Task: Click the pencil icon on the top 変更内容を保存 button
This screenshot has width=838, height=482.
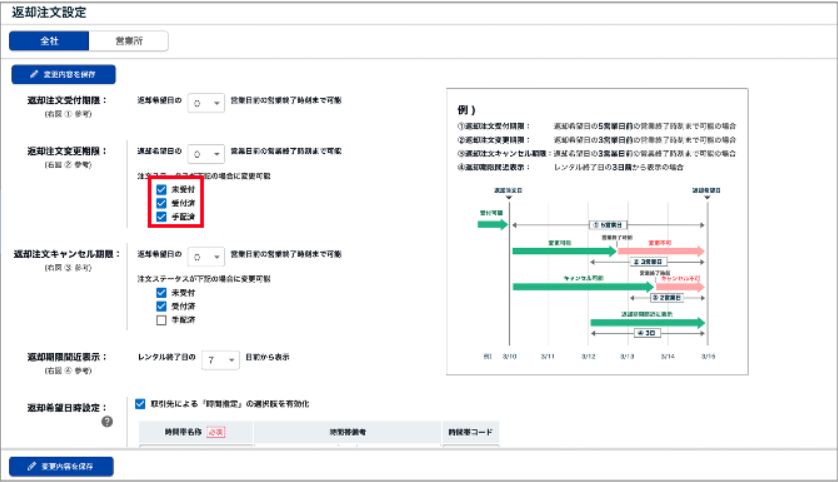Action: tap(33, 74)
